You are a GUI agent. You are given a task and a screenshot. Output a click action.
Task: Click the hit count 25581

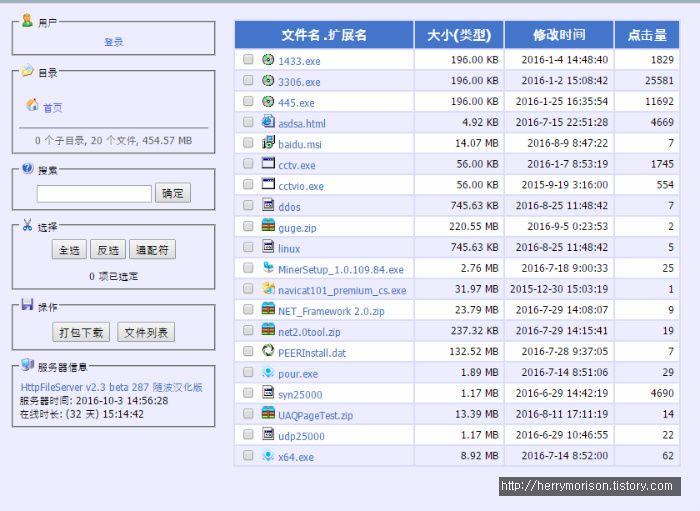coord(659,80)
